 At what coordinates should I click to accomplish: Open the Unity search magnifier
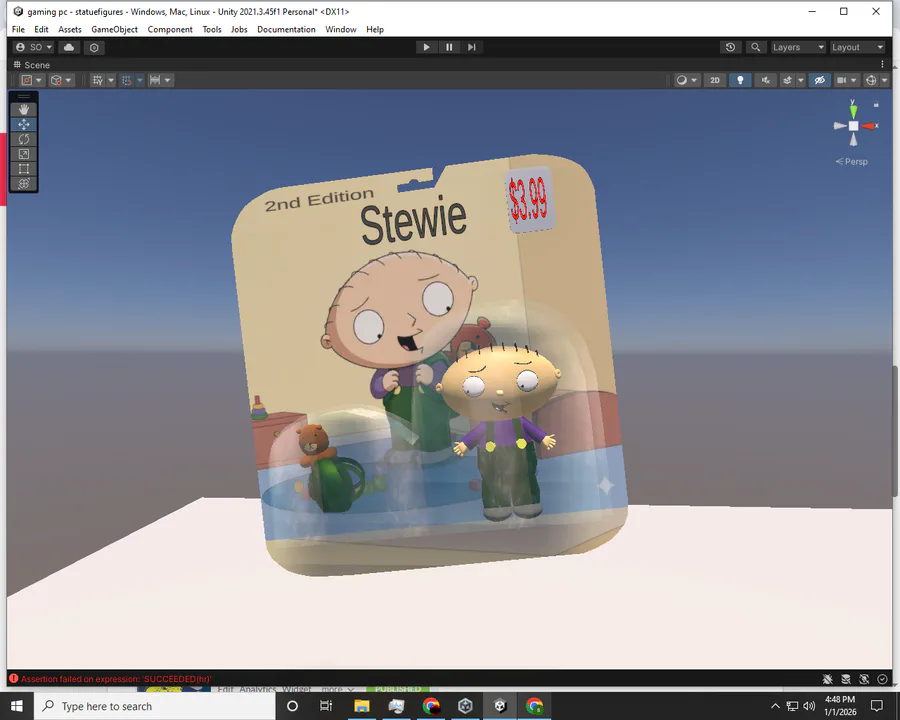755,47
